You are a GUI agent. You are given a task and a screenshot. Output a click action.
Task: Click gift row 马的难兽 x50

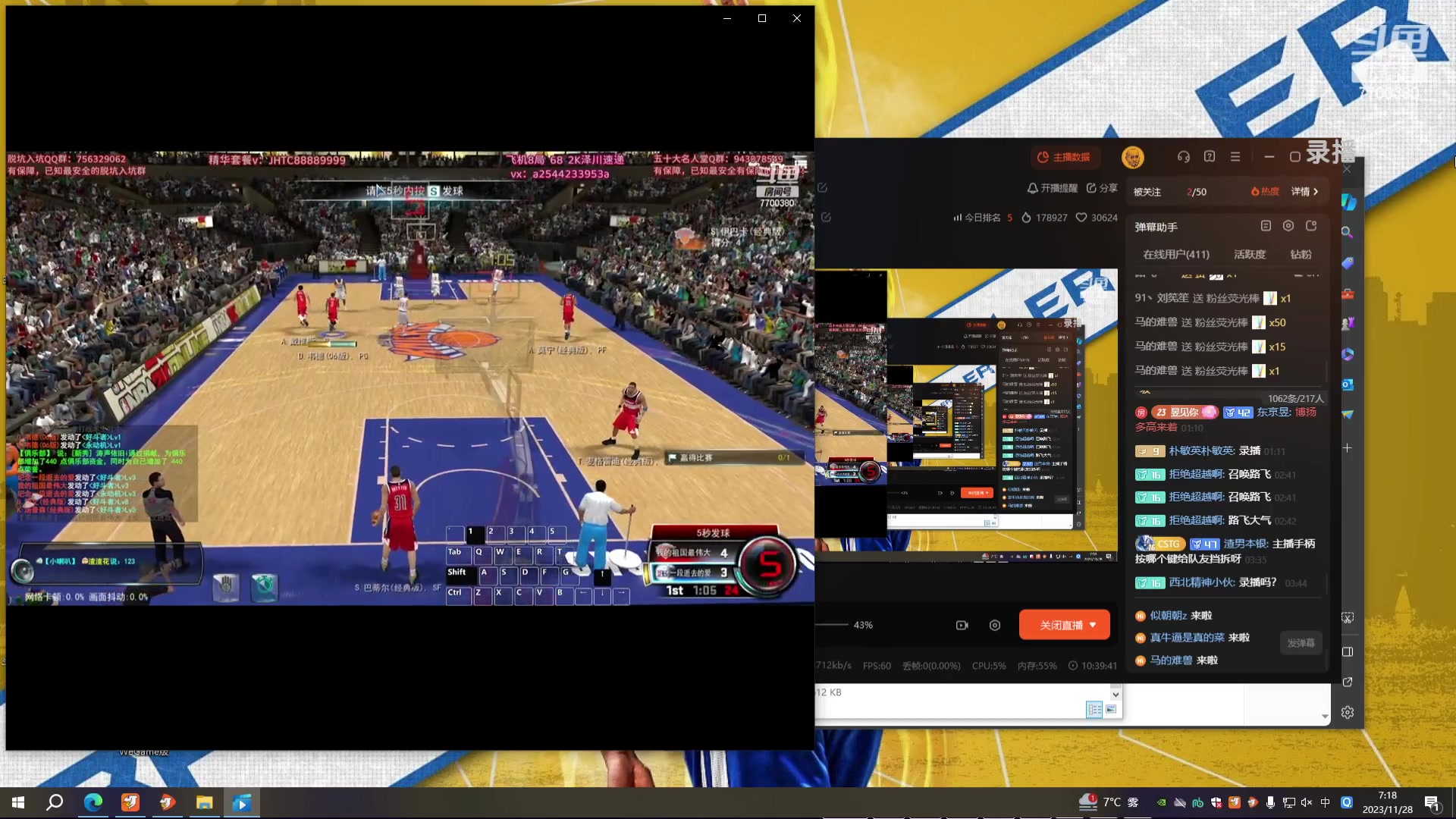point(1211,322)
